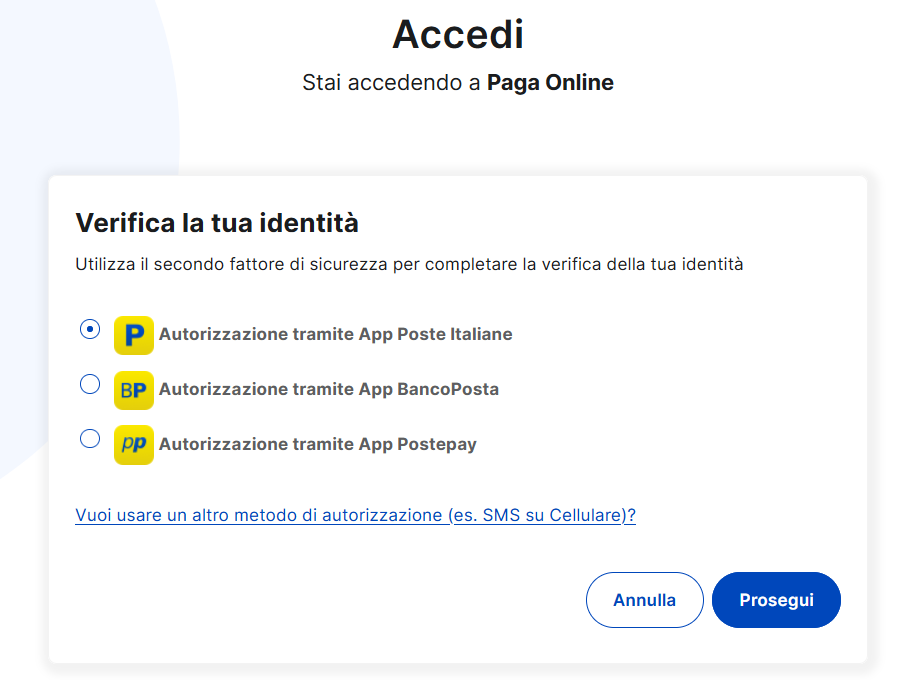Click the Prosegui button
Viewport: 912px width, 680px height.
pos(776,600)
